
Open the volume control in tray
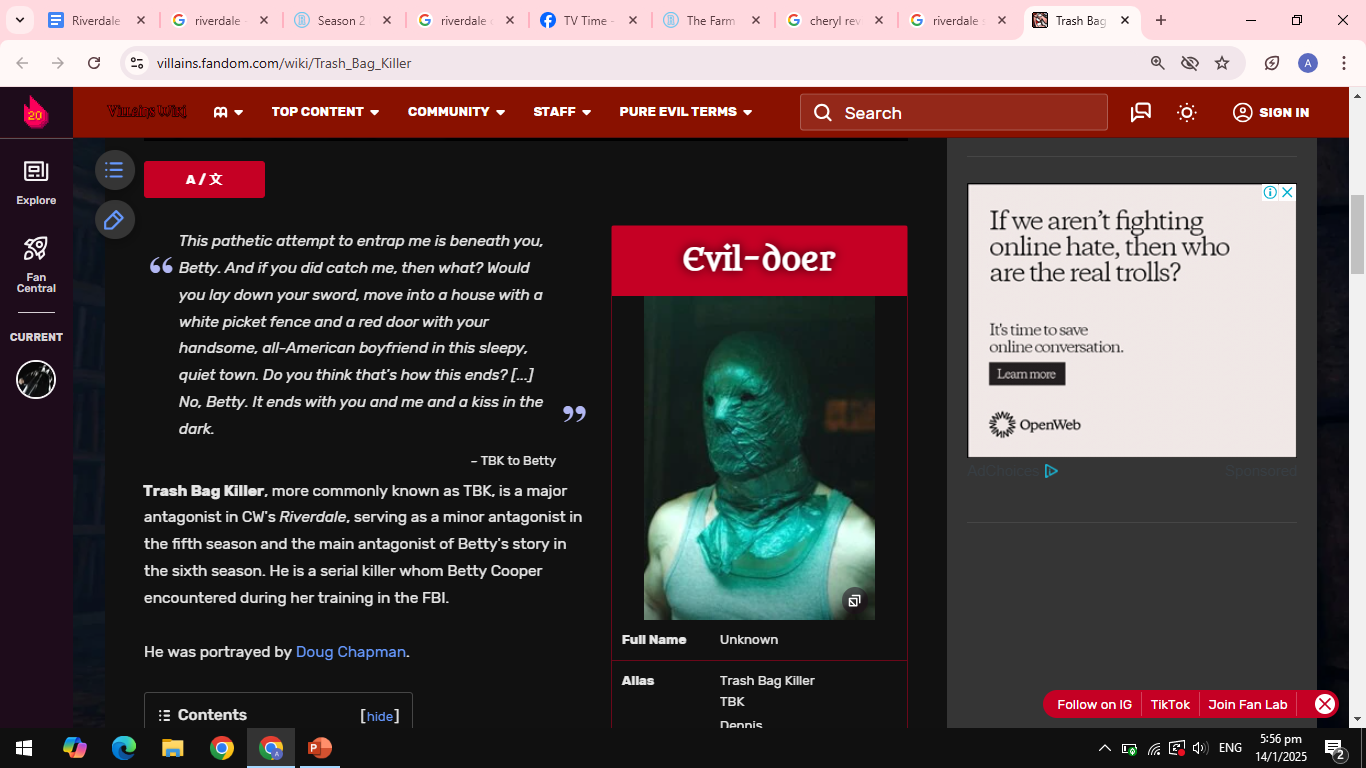coord(1200,748)
